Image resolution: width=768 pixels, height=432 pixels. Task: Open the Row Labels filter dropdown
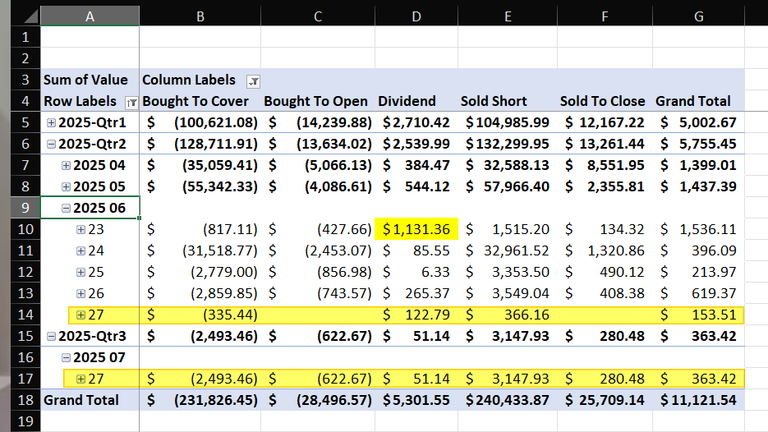(x=131, y=102)
